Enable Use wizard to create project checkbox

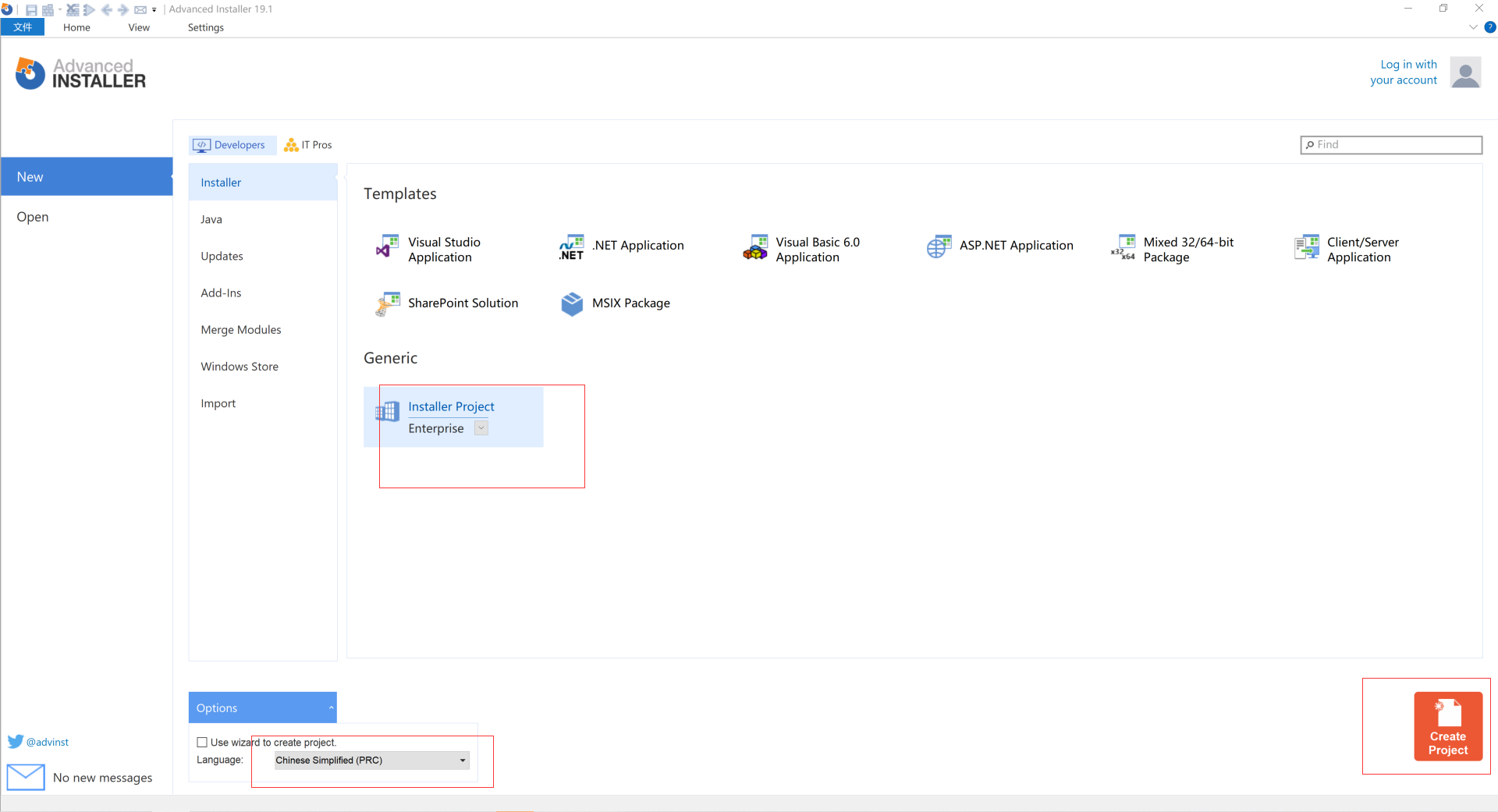[202, 743]
